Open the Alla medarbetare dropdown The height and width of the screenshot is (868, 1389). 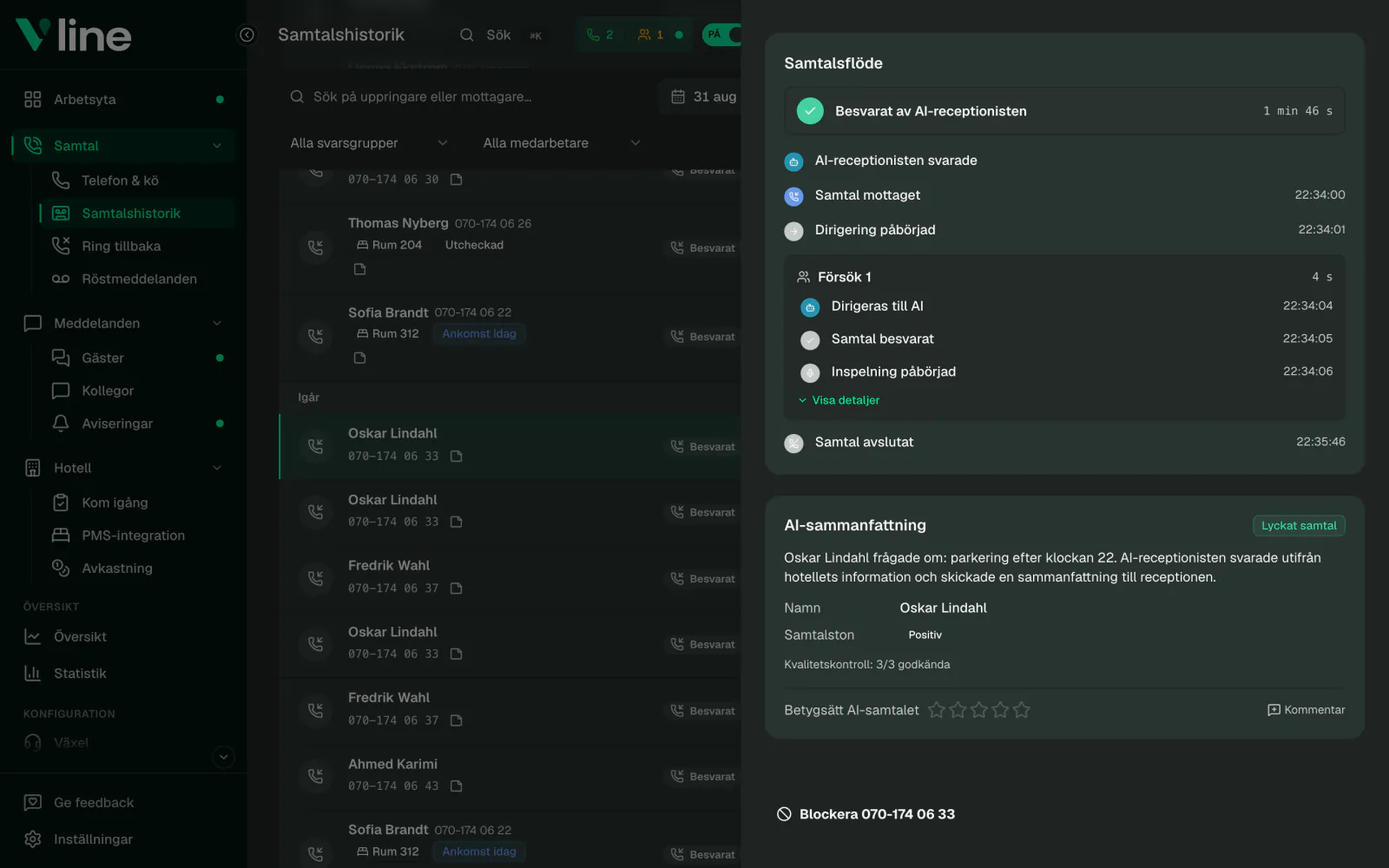pyautogui.click(x=562, y=143)
